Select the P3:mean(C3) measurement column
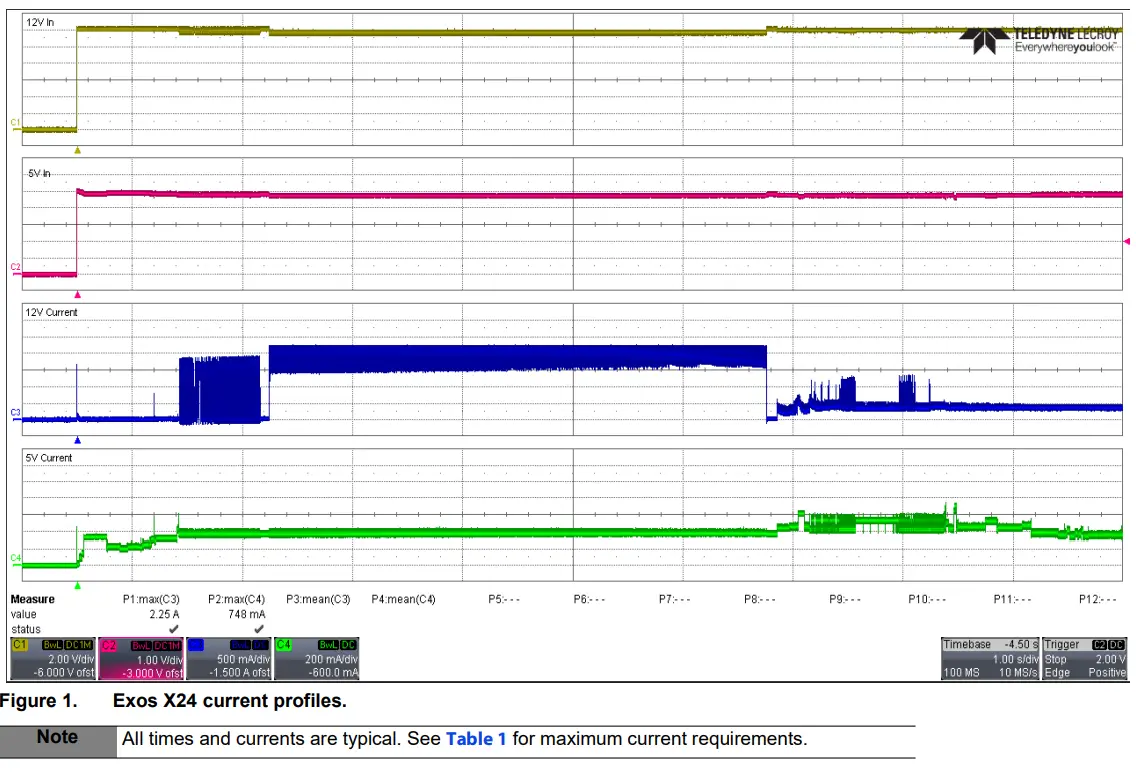 click(318, 600)
